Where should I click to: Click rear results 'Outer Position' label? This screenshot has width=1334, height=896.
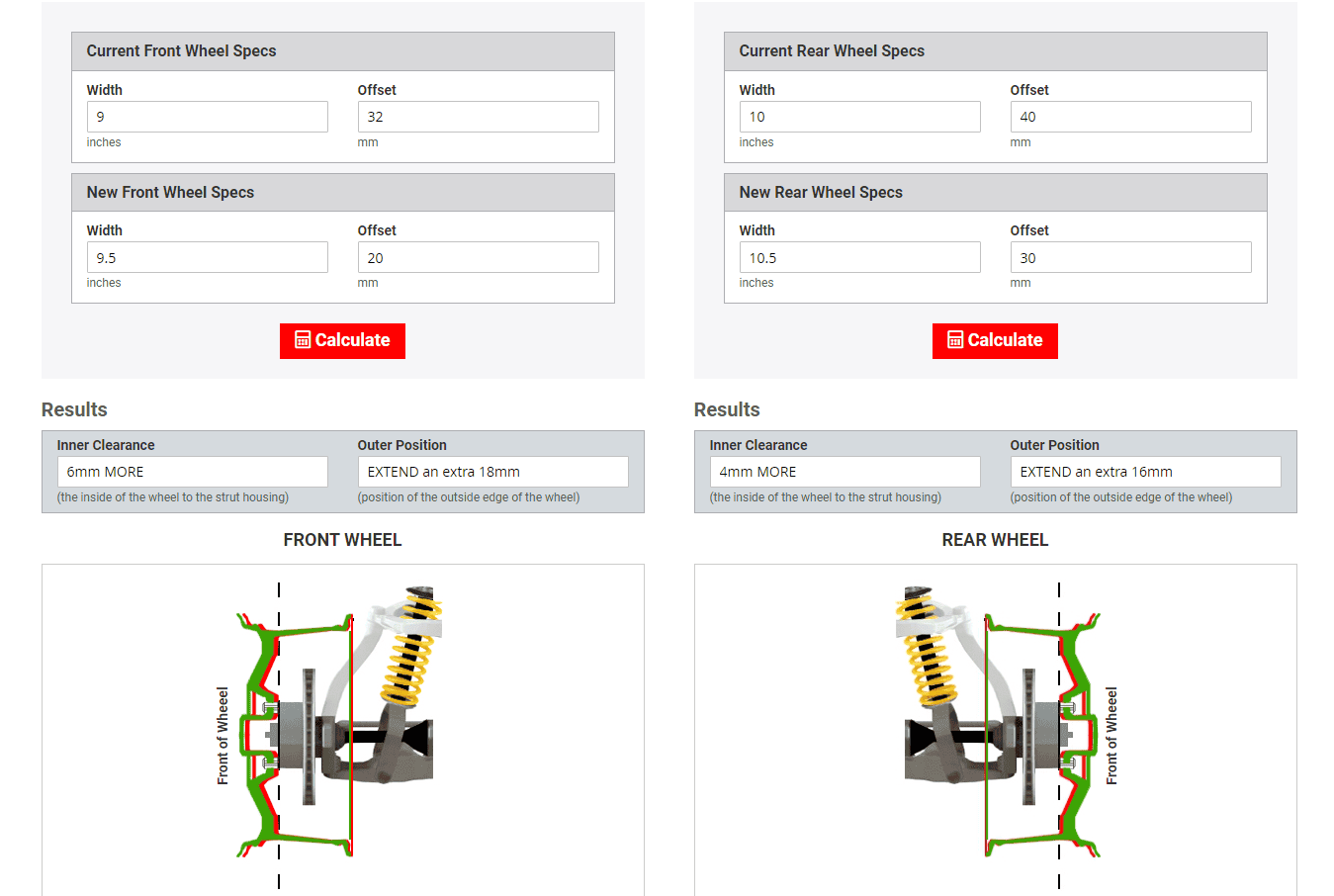point(1054,445)
